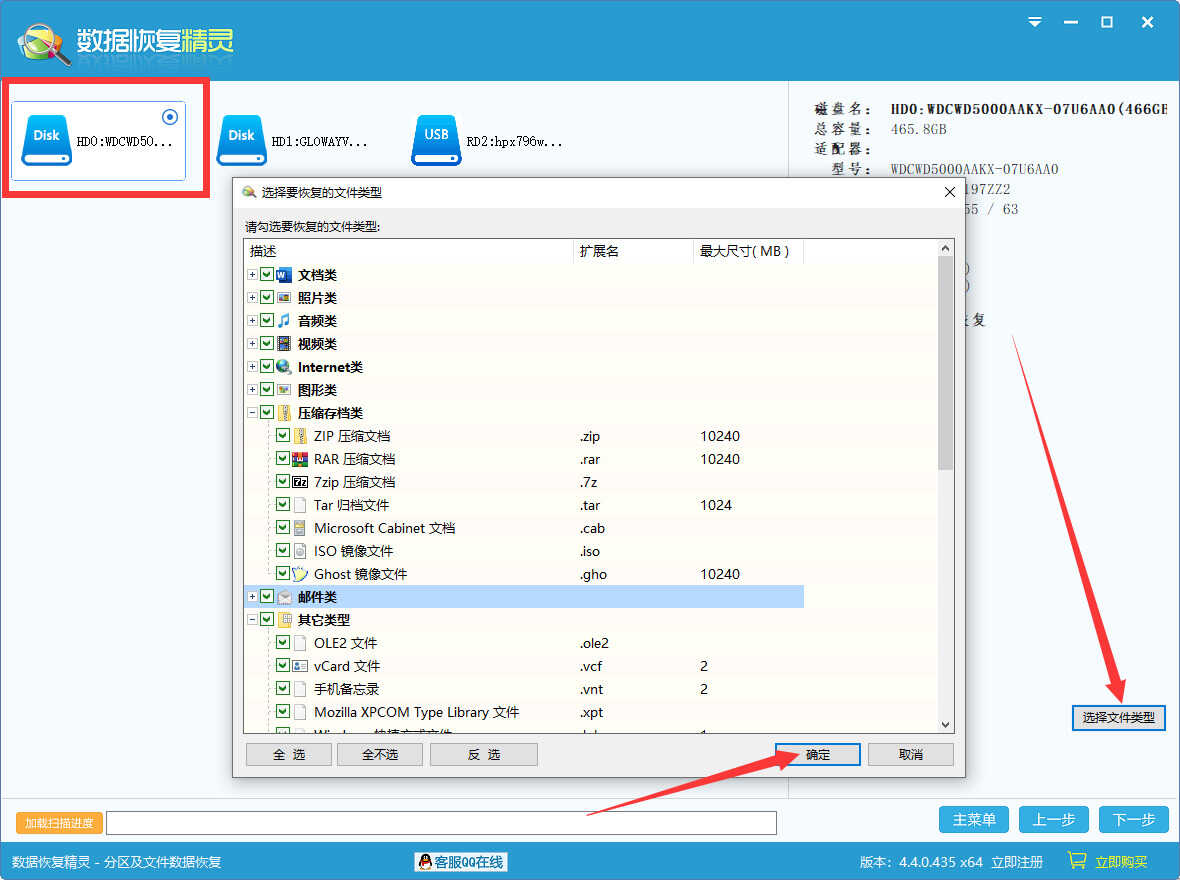Uncheck the 照片类 checkbox
Screen dimensions: 1180x880
pyautogui.click(x=267, y=298)
